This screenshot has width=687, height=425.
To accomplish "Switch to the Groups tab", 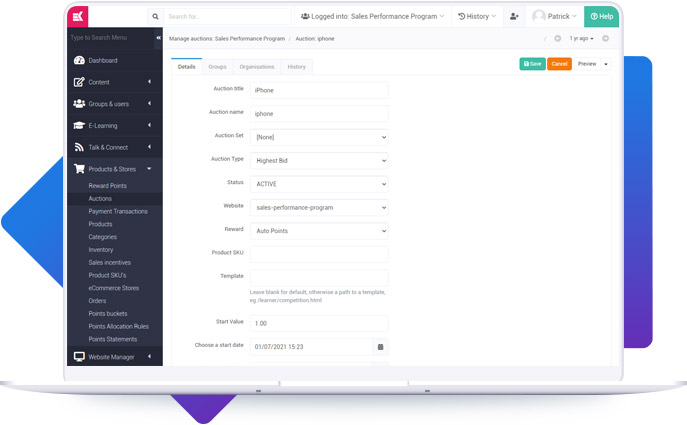I will click(x=217, y=66).
